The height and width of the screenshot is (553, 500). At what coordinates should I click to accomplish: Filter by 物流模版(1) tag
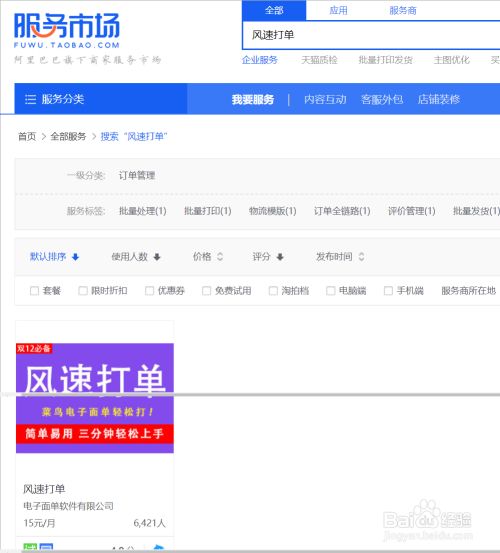click(273, 211)
